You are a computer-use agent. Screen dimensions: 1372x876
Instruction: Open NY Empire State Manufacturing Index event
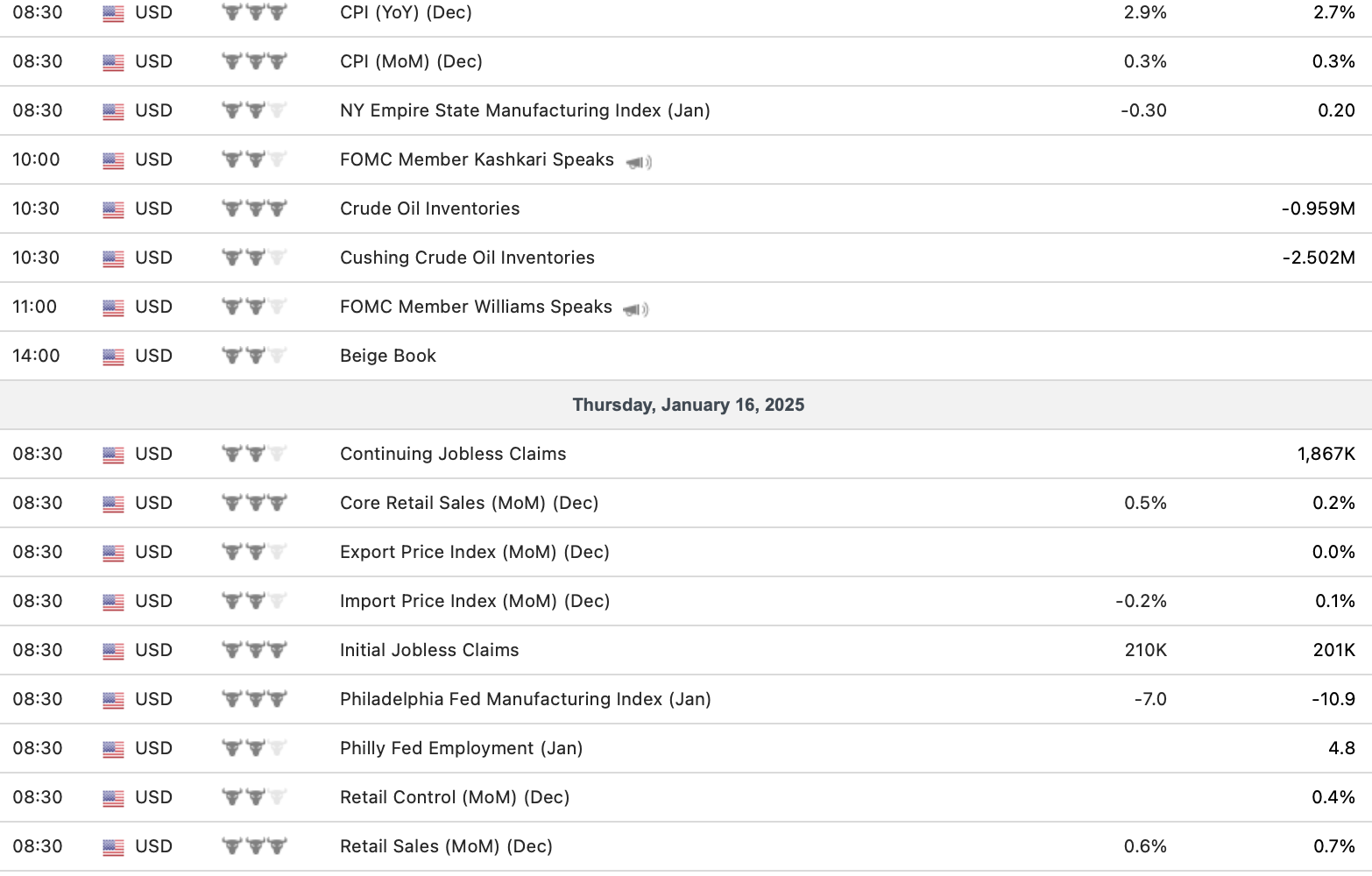525,110
